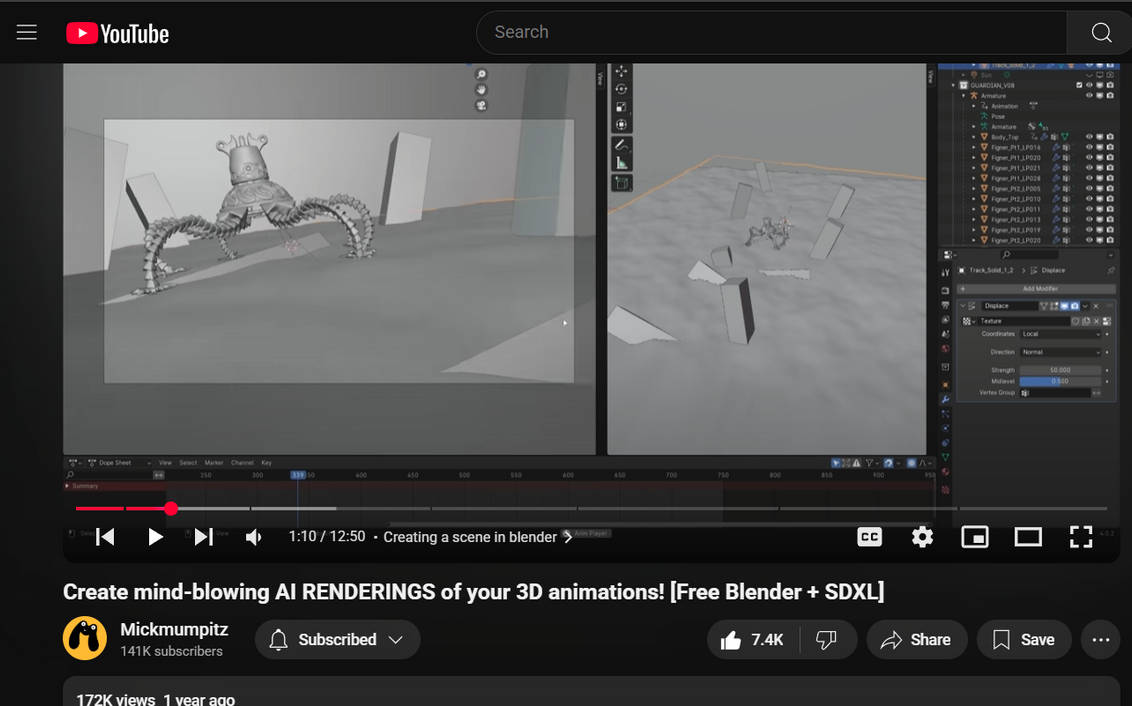Image resolution: width=1132 pixels, height=706 pixels.
Task: Open the Marker menu in the Dope Sheet
Action: click(214, 463)
